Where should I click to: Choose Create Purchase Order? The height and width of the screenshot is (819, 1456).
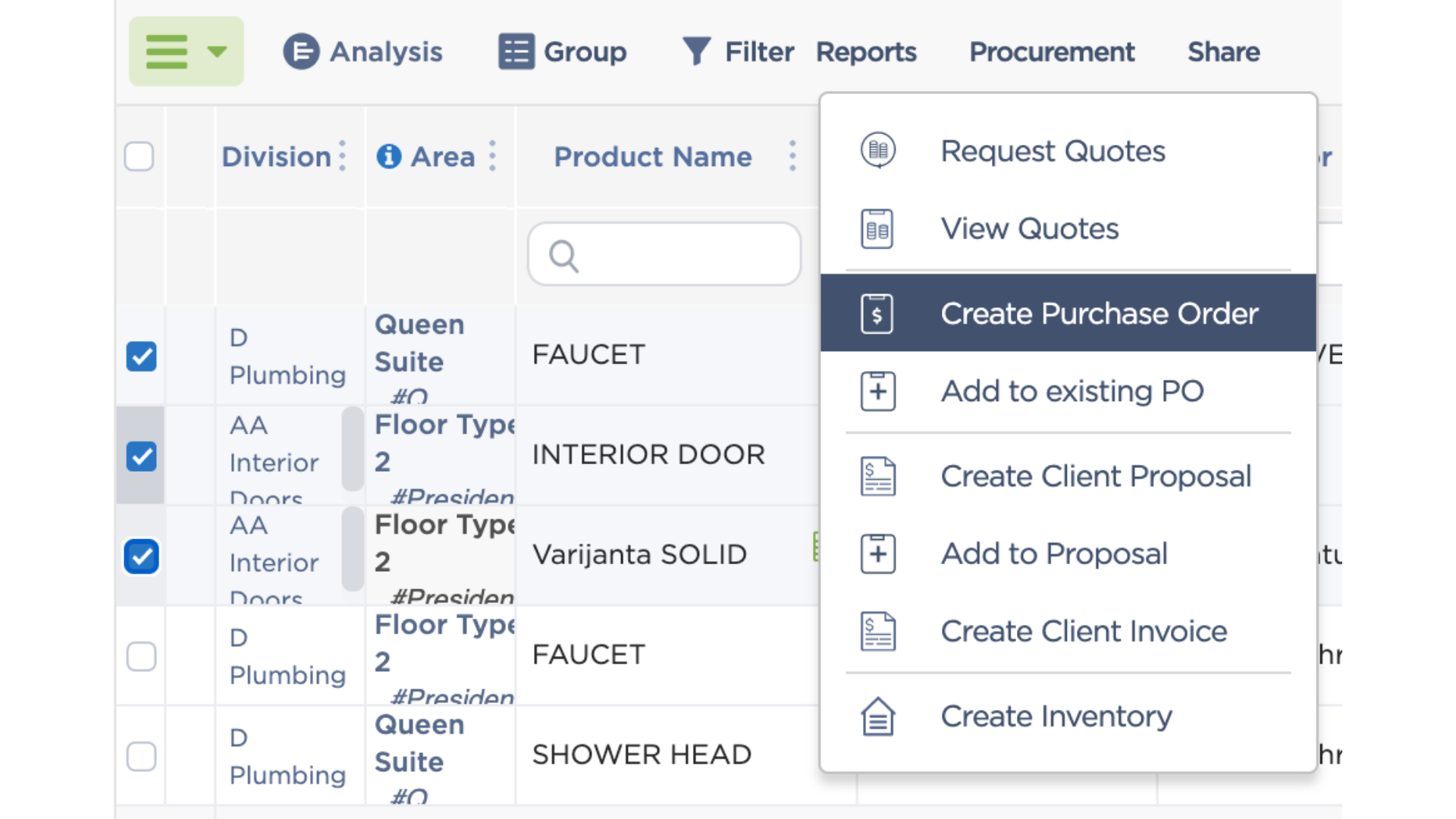tap(1068, 312)
